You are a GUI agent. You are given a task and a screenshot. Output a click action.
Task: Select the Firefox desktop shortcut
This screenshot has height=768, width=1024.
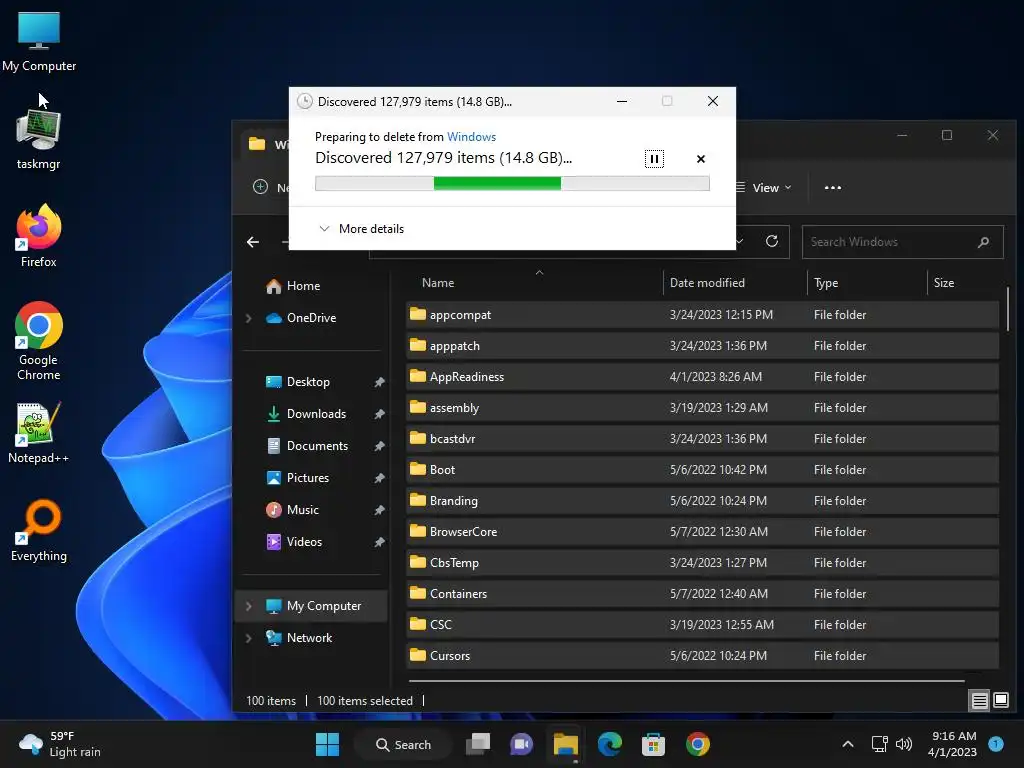coord(39,236)
